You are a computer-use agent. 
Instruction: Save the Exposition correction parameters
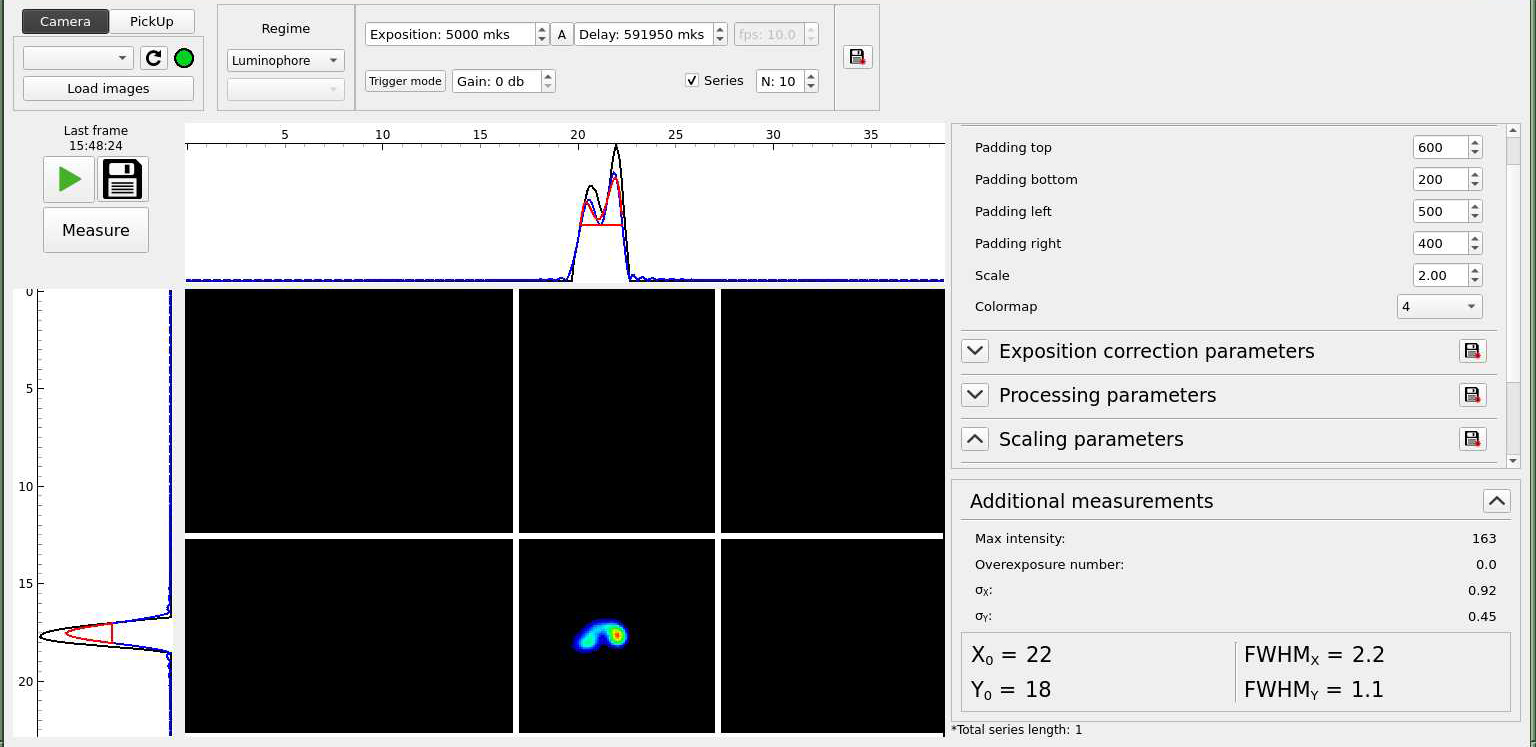pyautogui.click(x=1472, y=351)
